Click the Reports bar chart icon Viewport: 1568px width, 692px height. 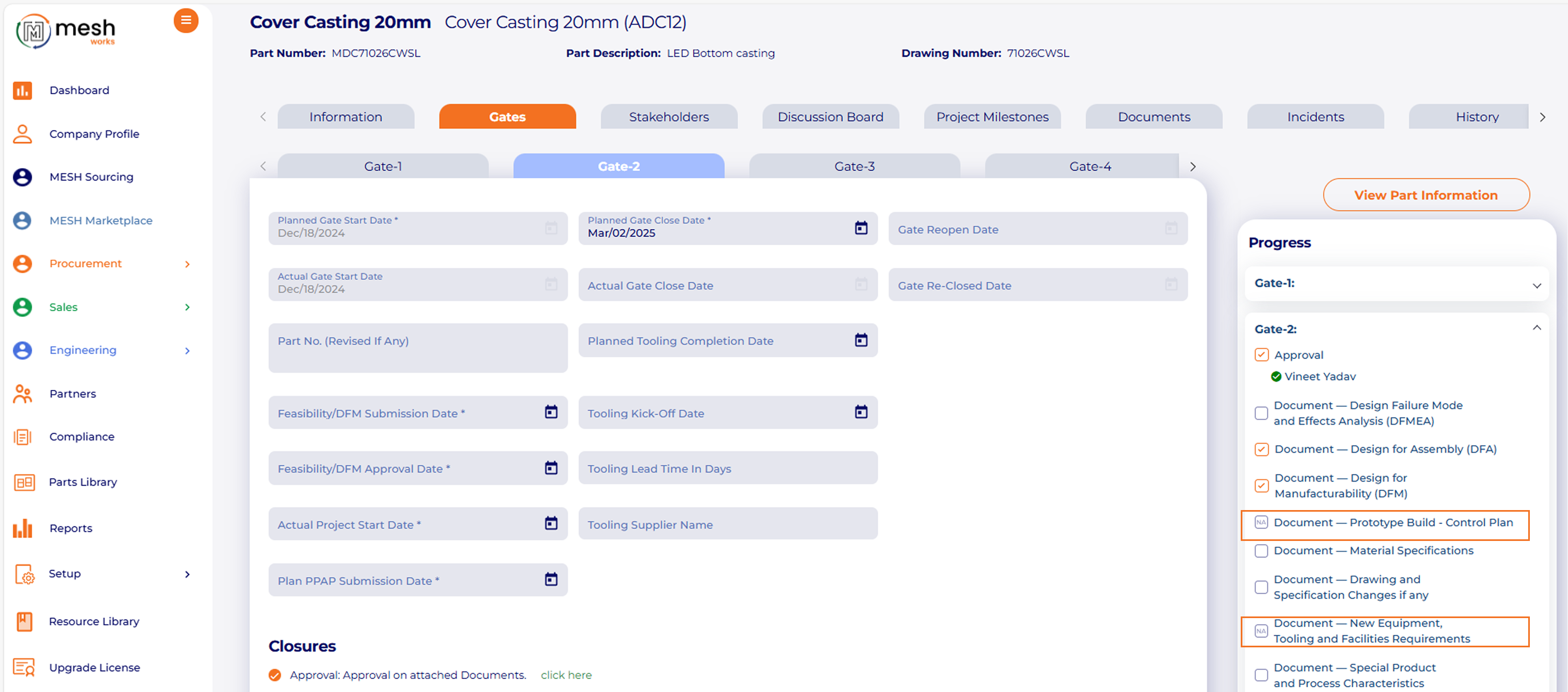[x=22, y=528]
